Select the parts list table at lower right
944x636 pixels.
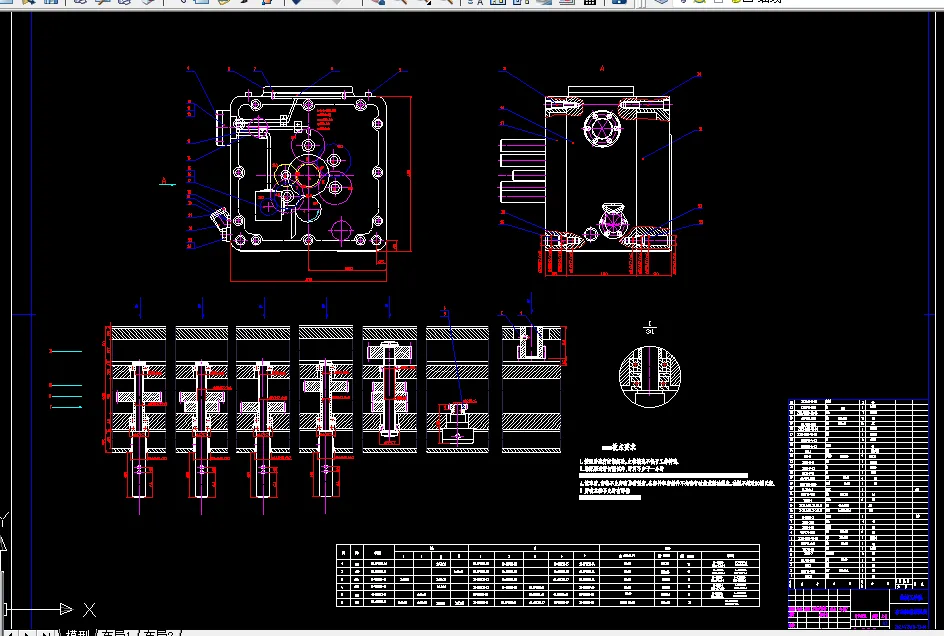point(859,494)
